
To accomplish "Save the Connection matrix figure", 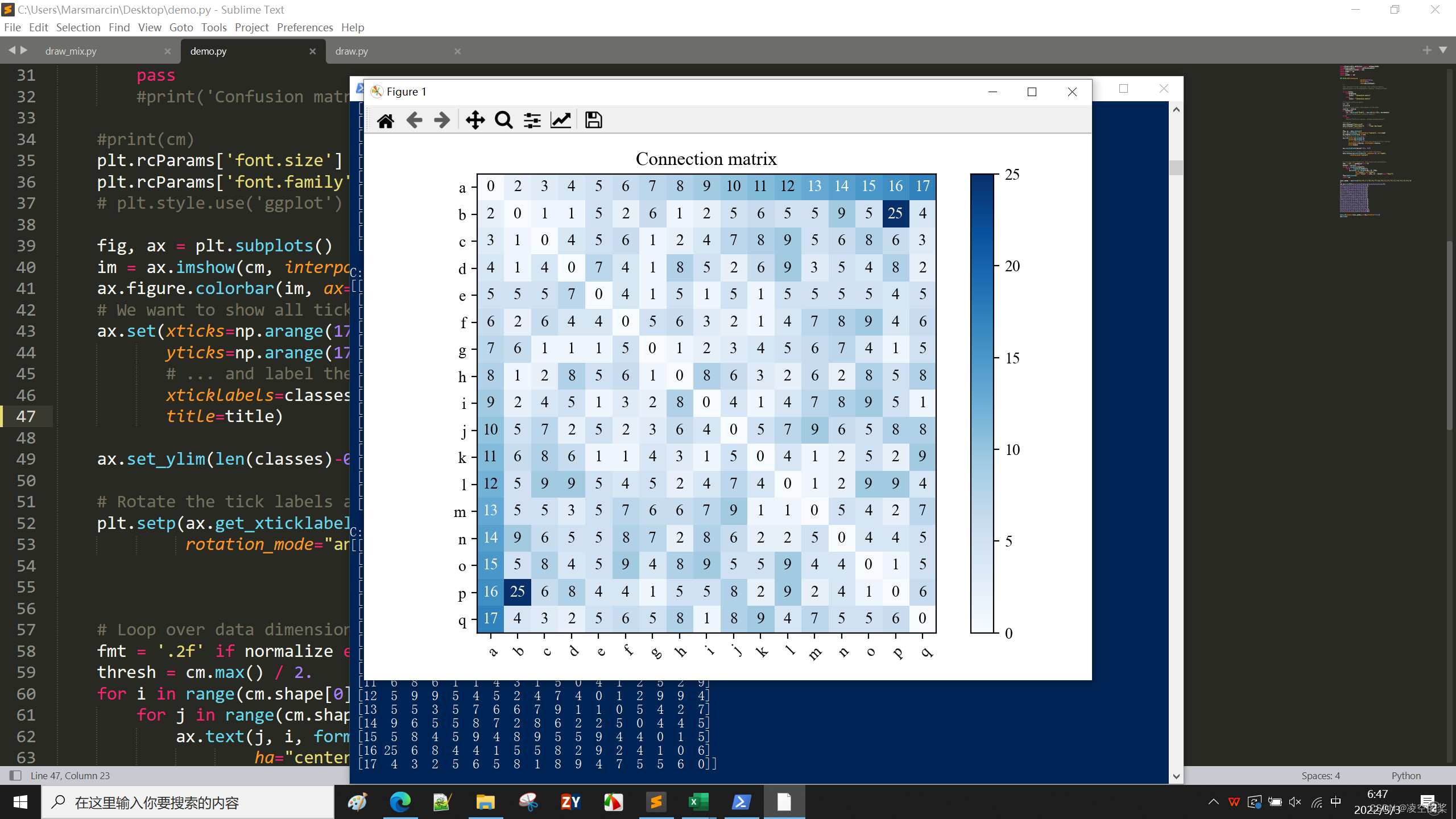I will click(593, 119).
